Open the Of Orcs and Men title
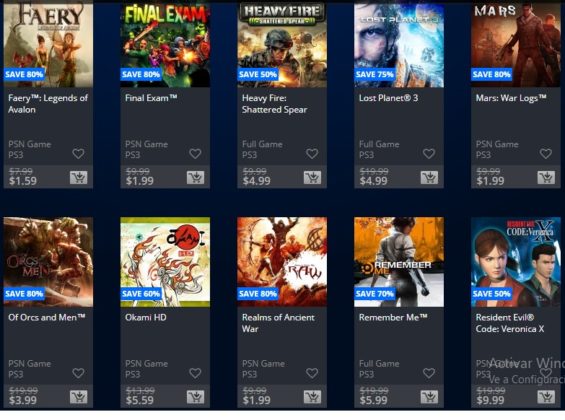 pos(47,317)
